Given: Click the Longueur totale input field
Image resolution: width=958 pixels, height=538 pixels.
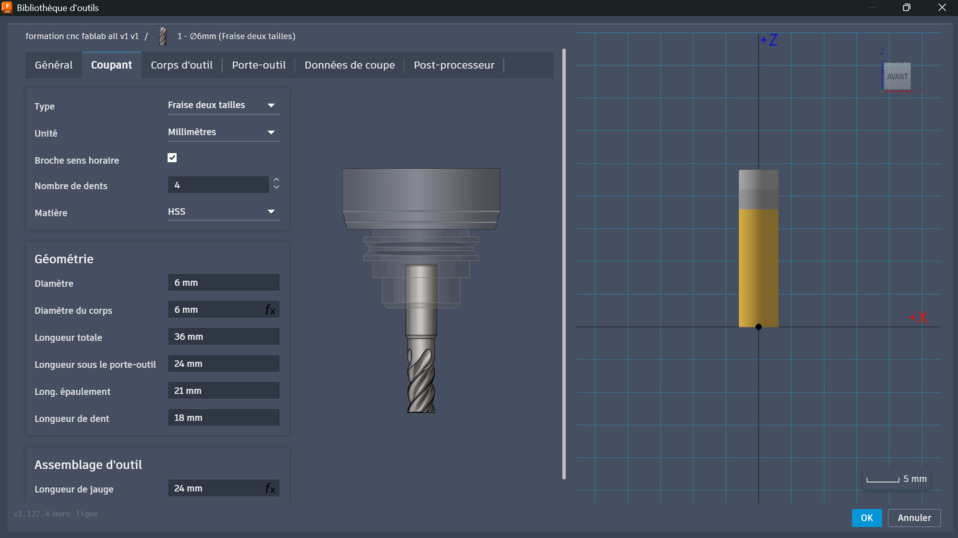Looking at the screenshot, I should [223, 337].
